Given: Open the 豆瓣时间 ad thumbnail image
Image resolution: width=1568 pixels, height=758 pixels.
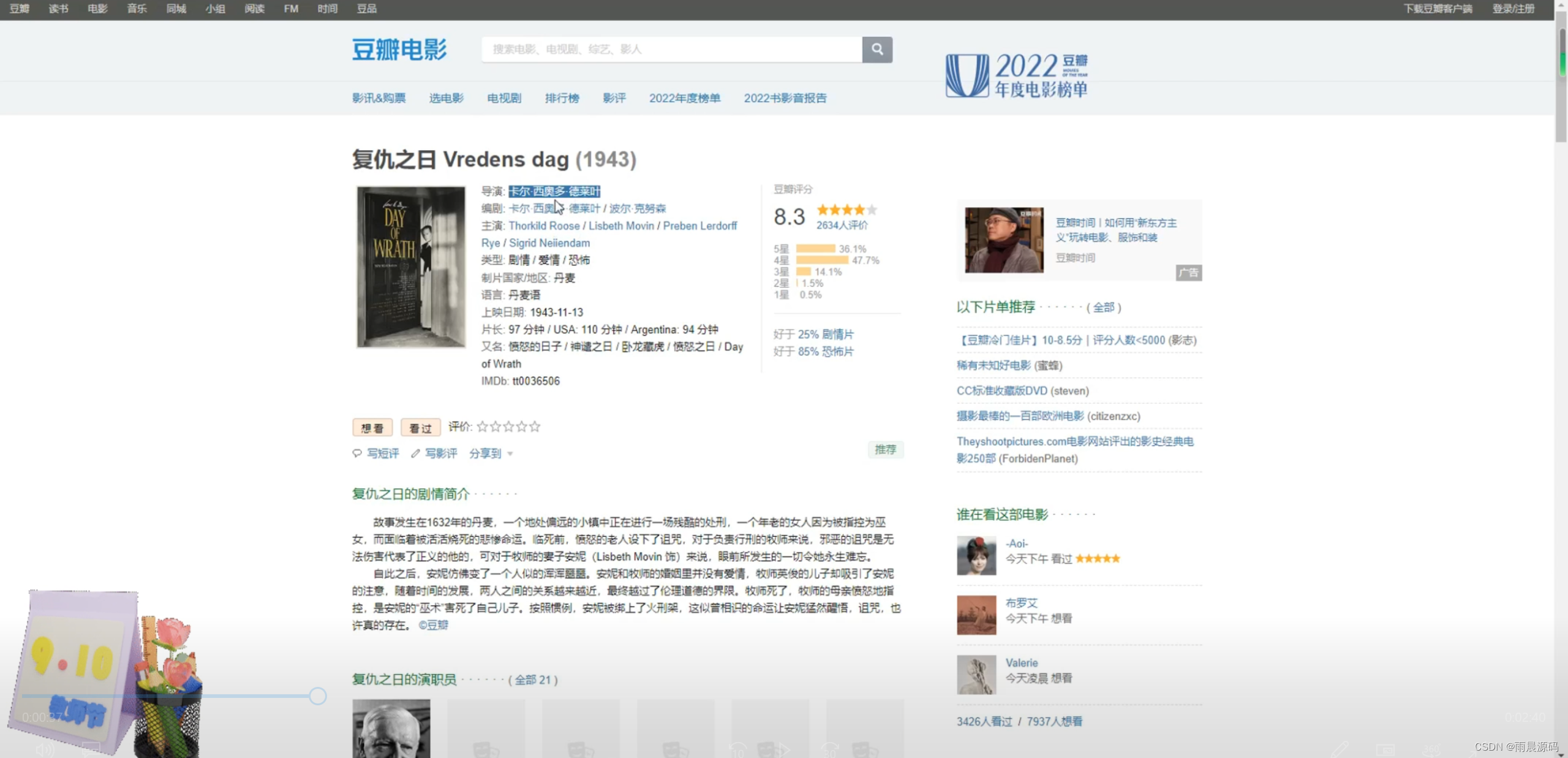Looking at the screenshot, I should coord(1005,240).
